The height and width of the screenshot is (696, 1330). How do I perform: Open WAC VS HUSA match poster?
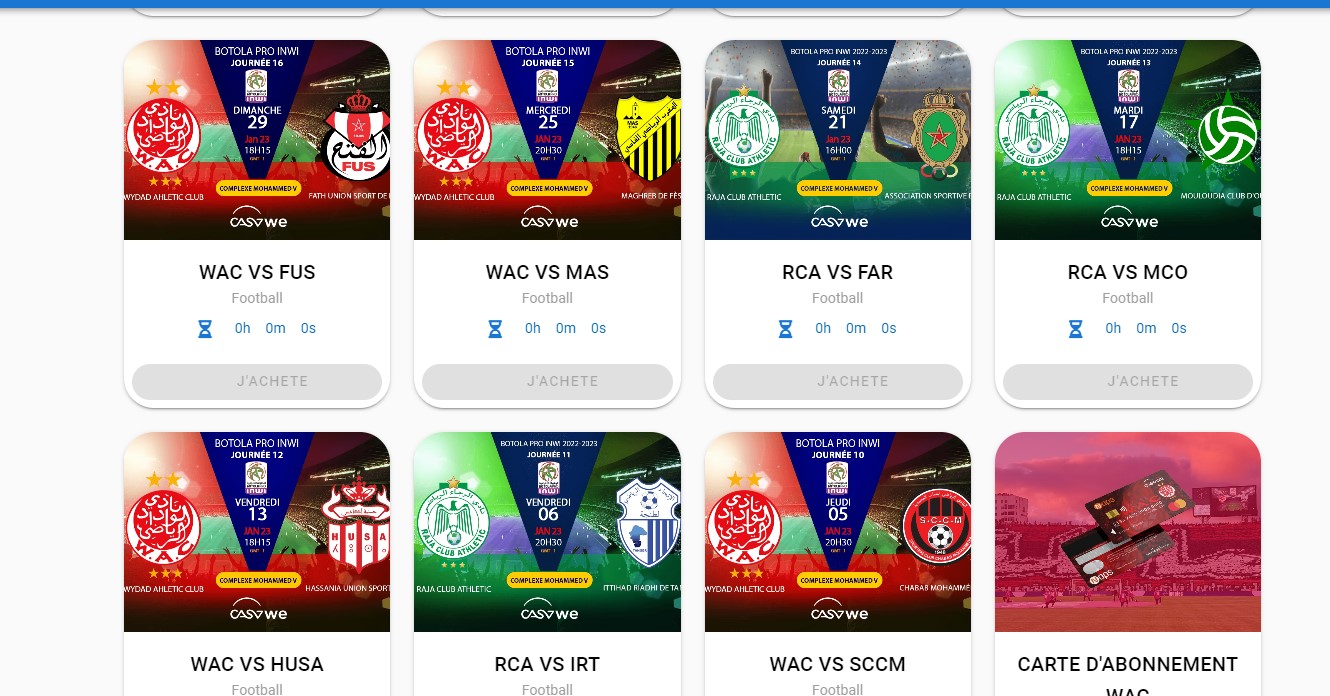(x=257, y=532)
